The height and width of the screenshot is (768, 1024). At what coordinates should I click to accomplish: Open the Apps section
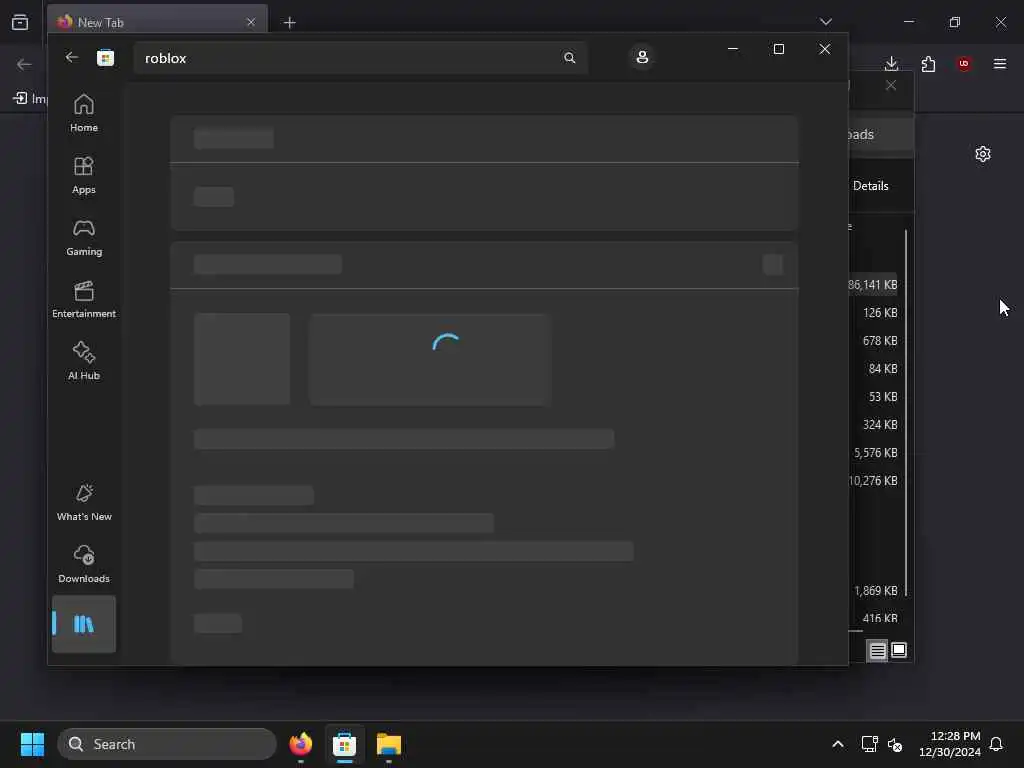pyautogui.click(x=84, y=175)
